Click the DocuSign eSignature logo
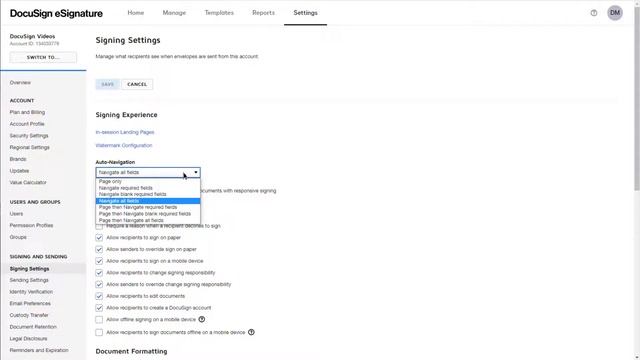This screenshot has width=640, height=360. pyautogui.click(x=56, y=13)
